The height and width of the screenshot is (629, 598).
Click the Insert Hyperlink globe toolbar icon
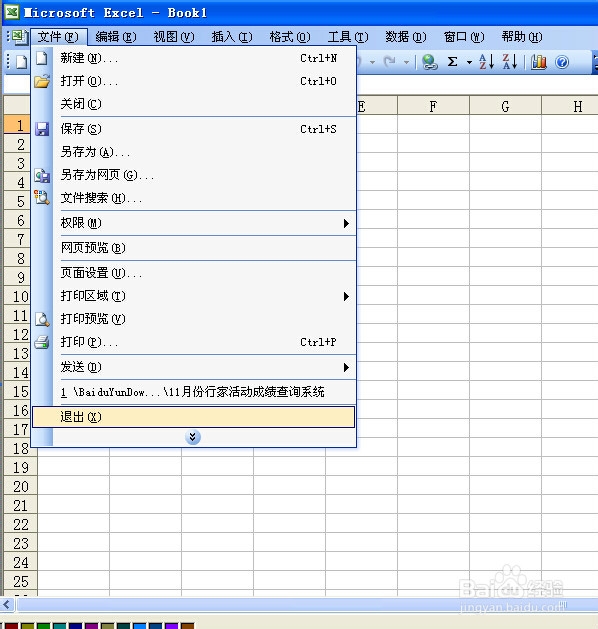pos(430,63)
